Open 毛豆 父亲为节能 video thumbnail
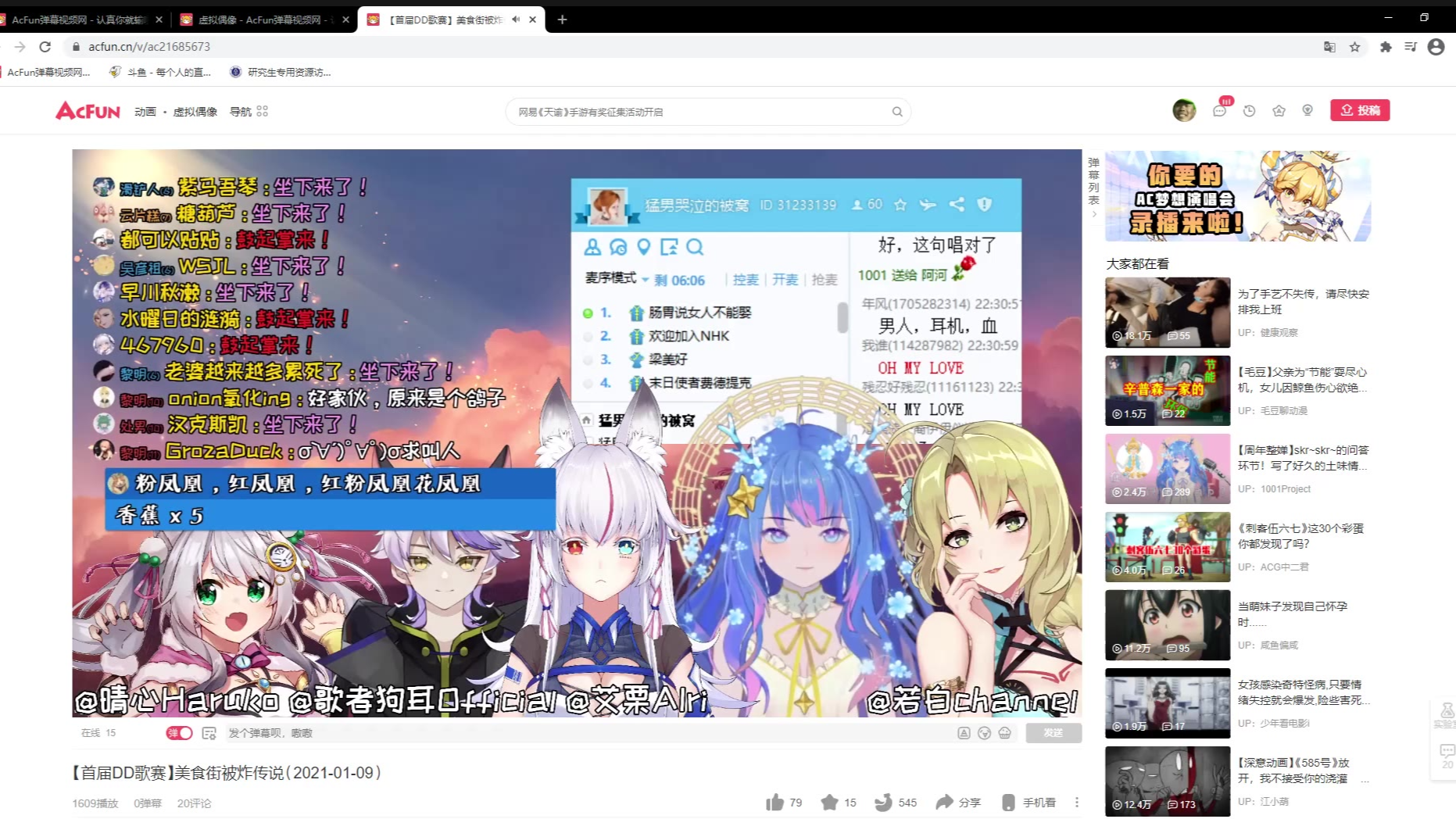 (1168, 391)
